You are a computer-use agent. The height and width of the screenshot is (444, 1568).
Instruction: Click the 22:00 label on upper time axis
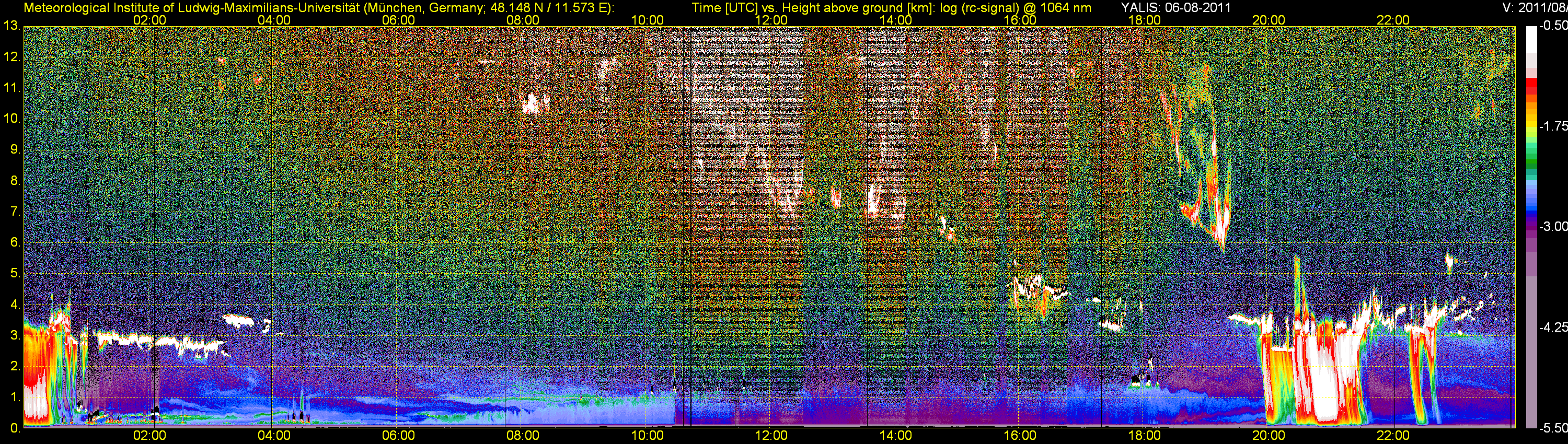tap(1393, 20)
